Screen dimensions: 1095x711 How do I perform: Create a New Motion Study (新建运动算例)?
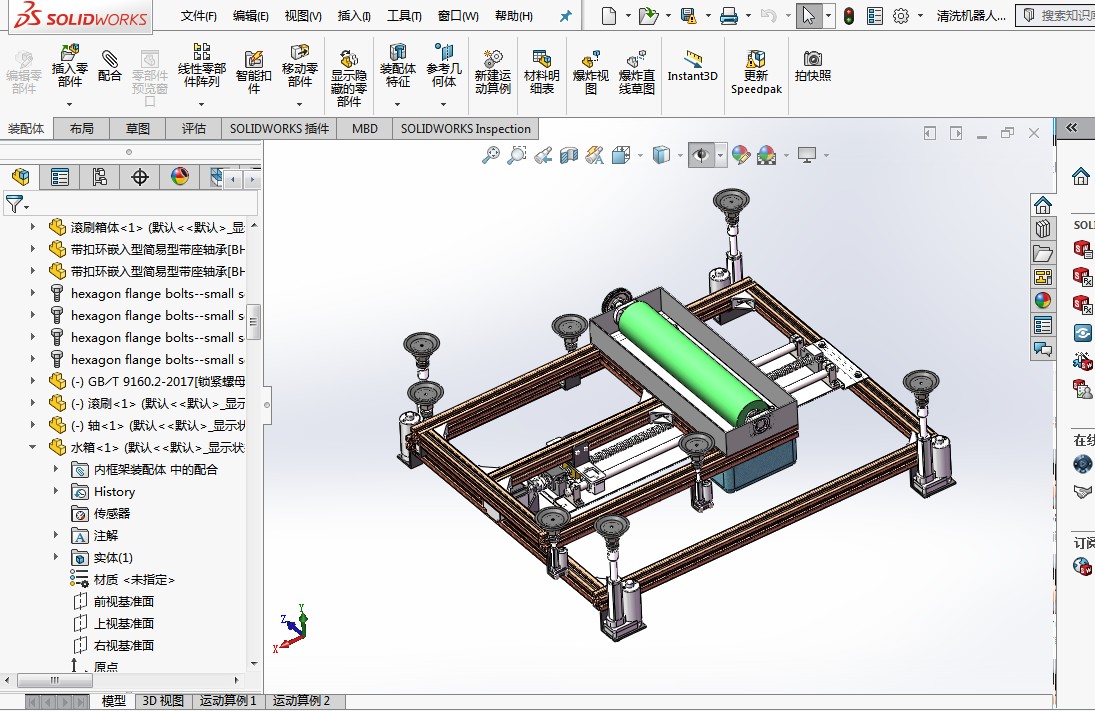point(492,71)
